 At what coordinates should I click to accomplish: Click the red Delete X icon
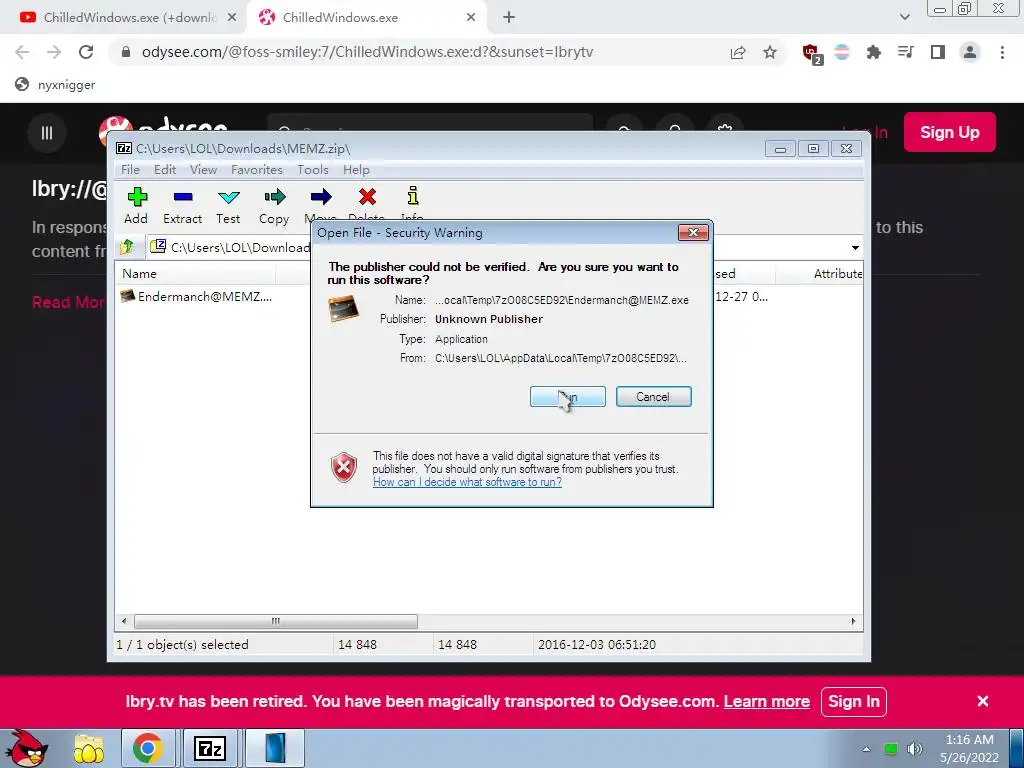[367, 197]
